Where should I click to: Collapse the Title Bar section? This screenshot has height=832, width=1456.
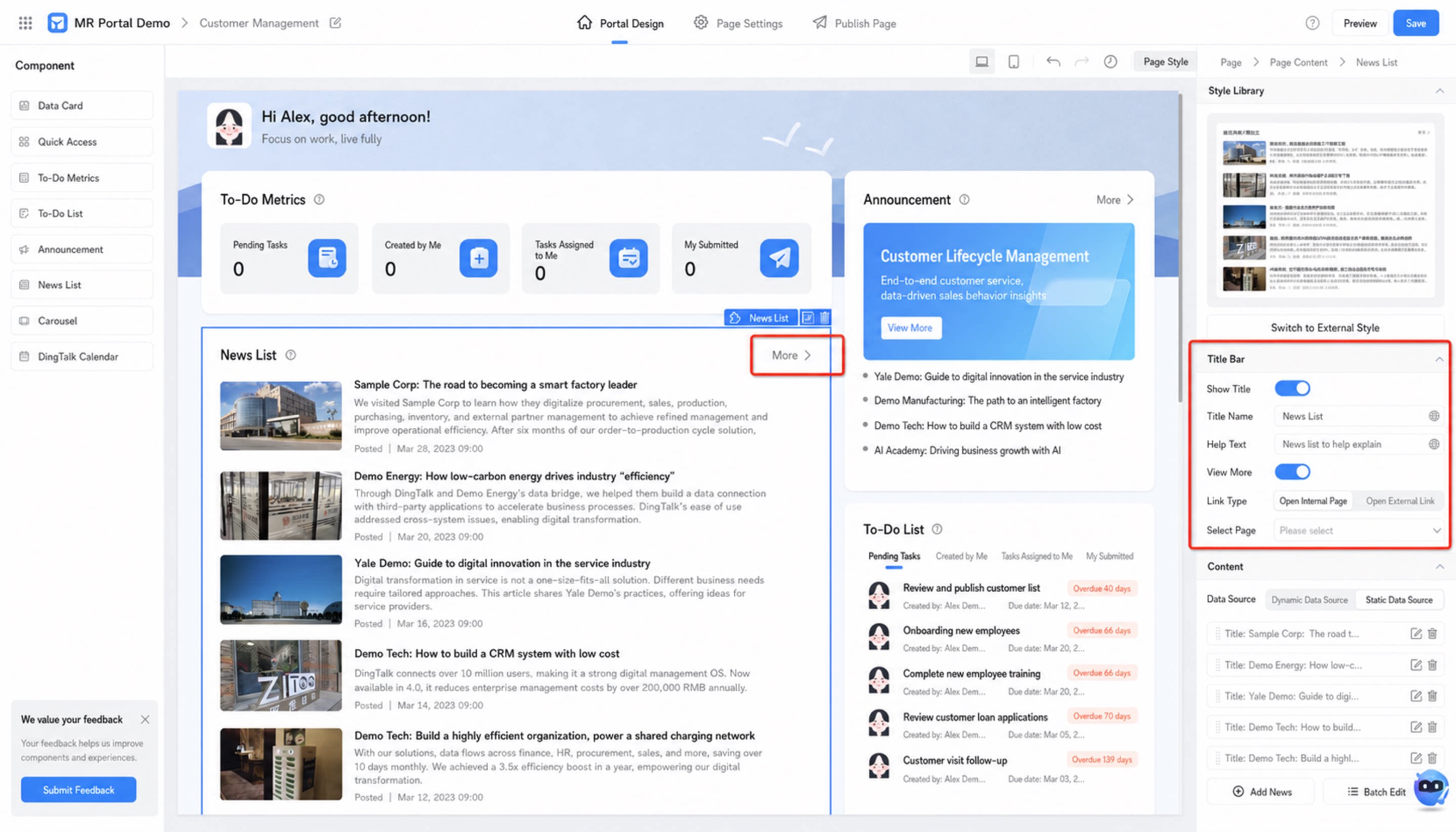[1439, 359]
